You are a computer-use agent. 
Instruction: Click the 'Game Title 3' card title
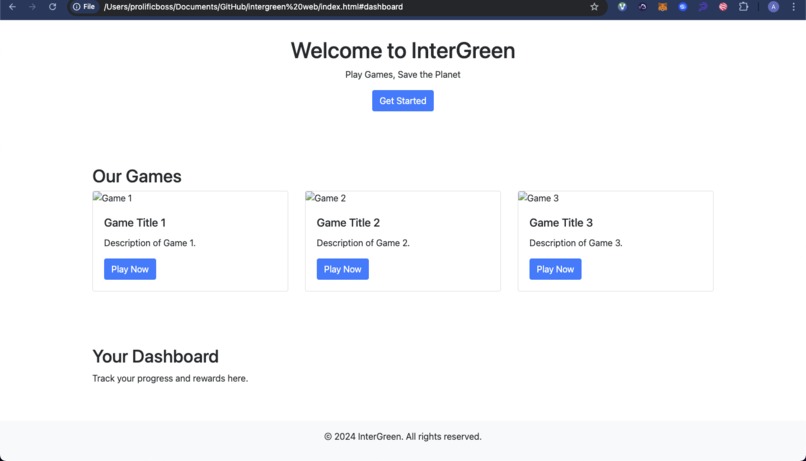[561, 223]
